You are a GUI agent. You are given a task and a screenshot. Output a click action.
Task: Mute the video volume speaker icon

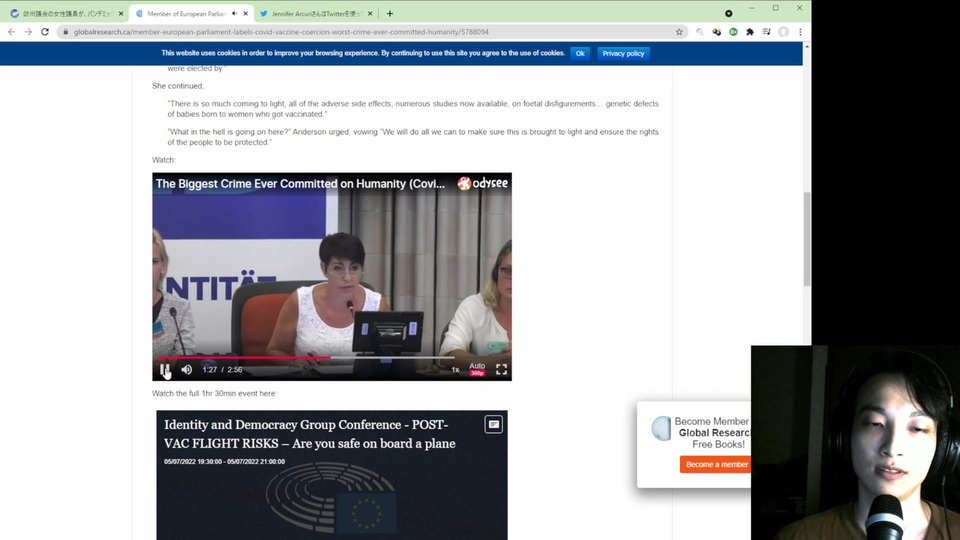(187, 369)
